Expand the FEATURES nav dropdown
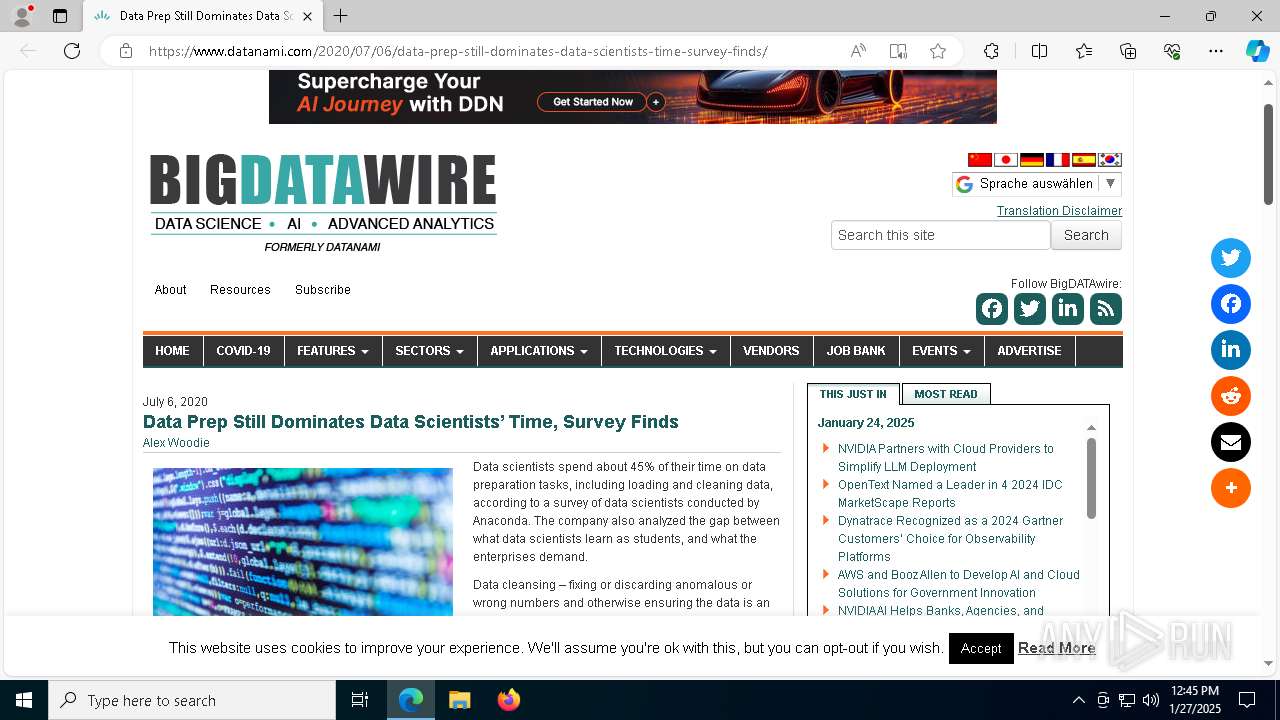The width and height of the screenshot is (1280, 720). [333, 351]
